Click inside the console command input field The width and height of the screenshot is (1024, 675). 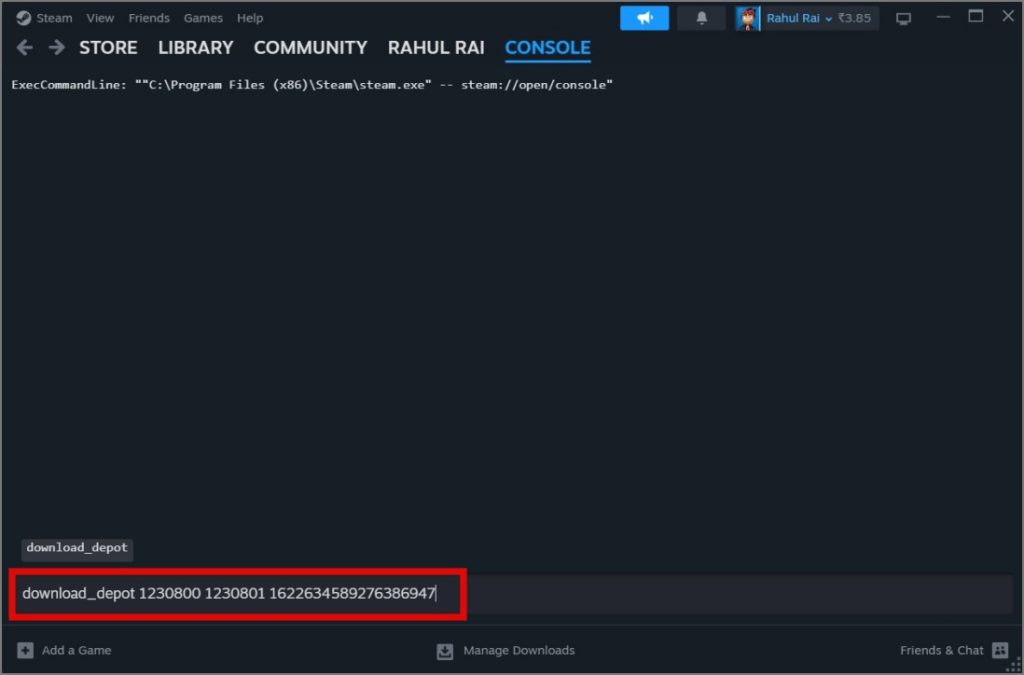[240, 594]
